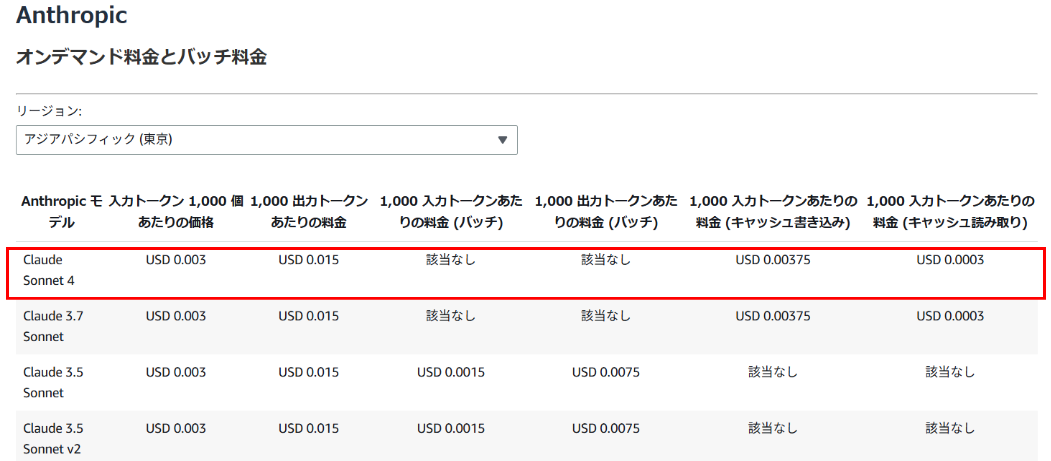Click the リージョン: label above the dropdown
Image resolution: width=1051 pixels, height=461 pixels.
pos(48,111)
